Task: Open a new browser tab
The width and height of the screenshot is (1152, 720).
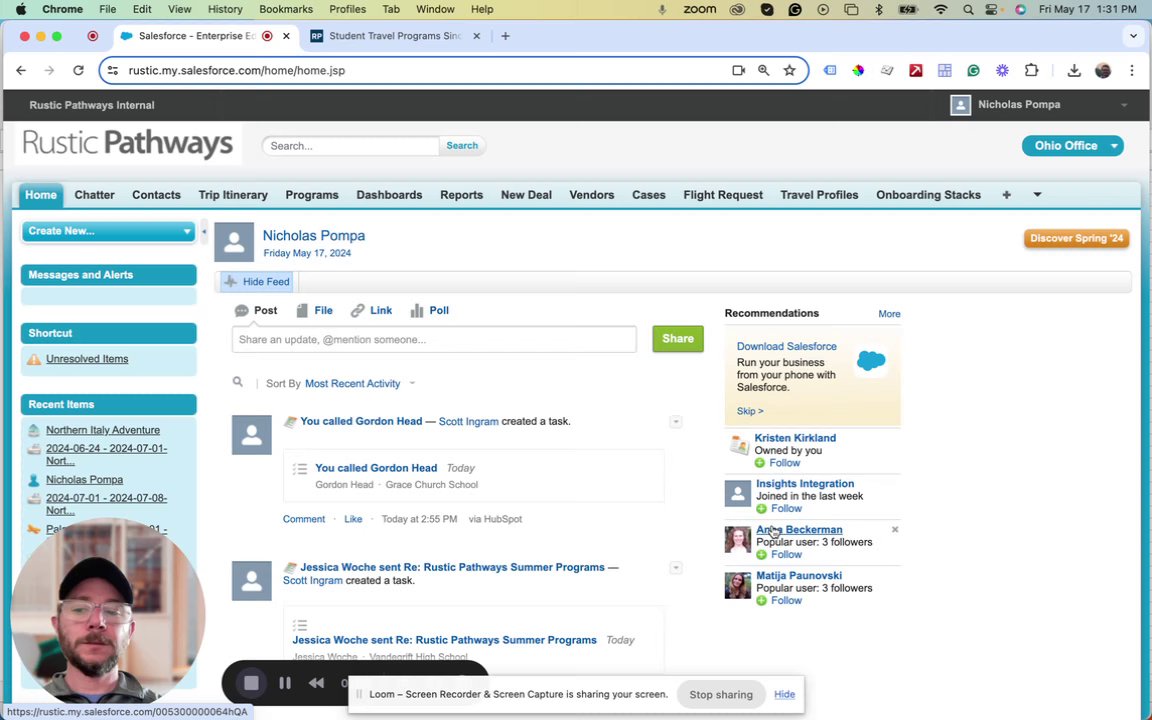Action: tap(505, 36)
